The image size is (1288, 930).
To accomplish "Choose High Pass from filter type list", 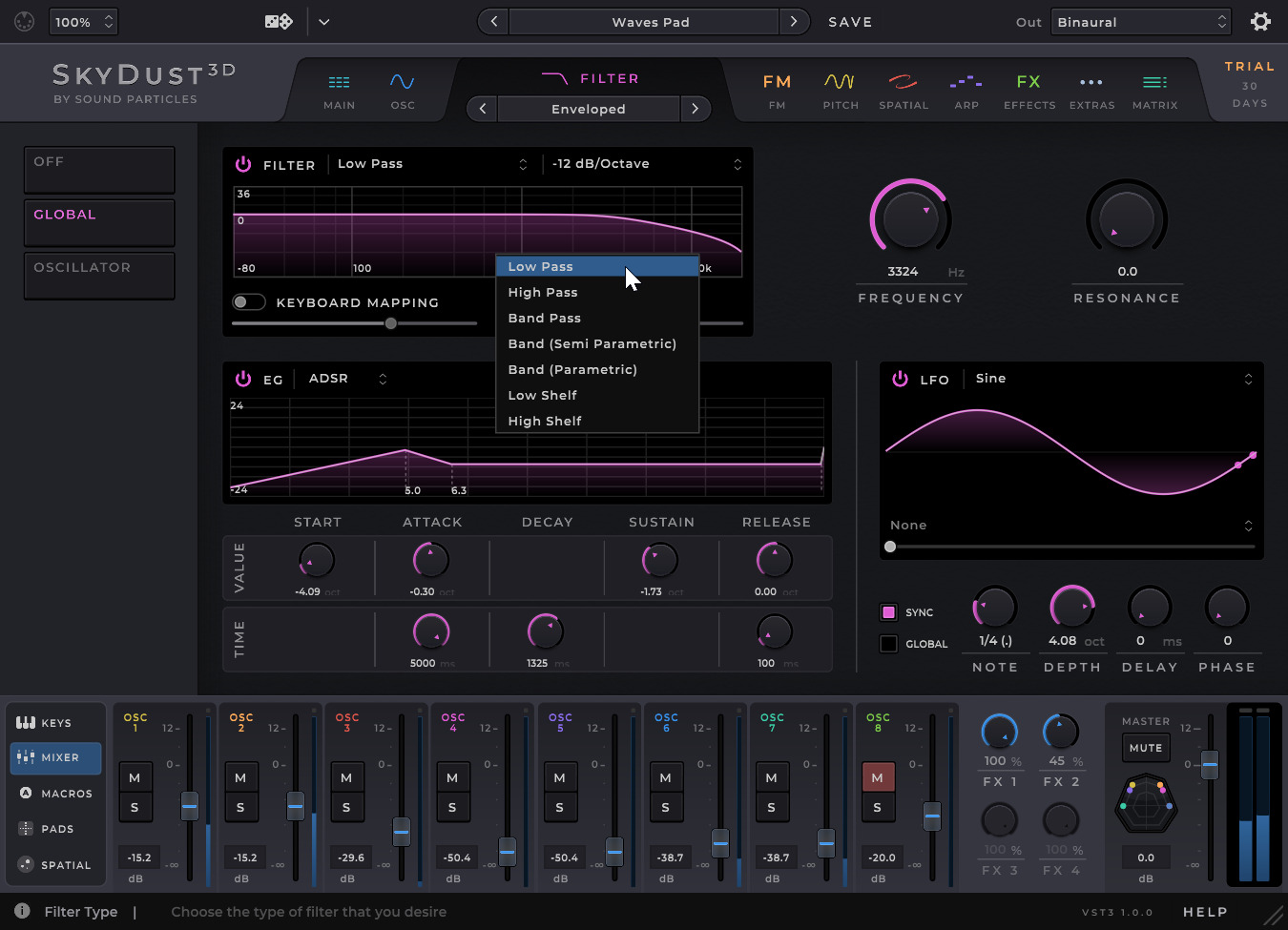I will tap(597, 292).
